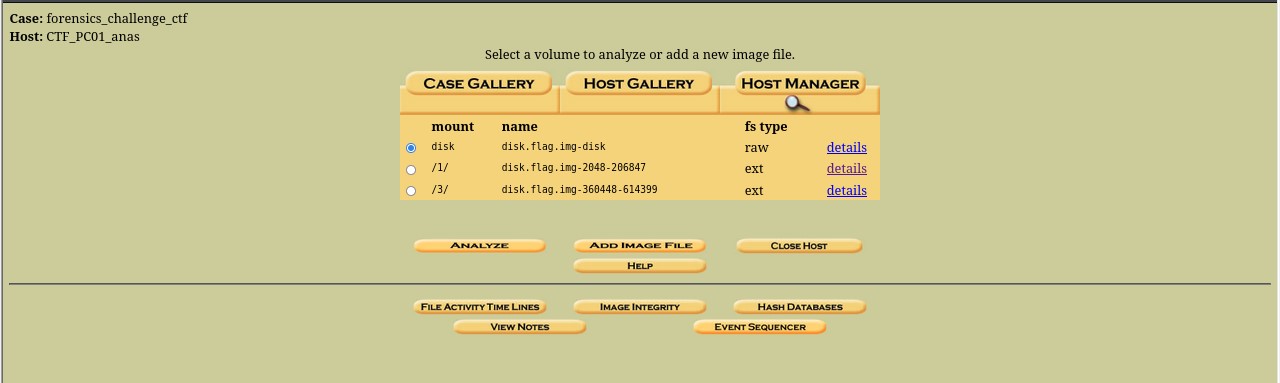Open details for disk.flag.img-disk
The height and width of the screenshot is (383, 1280).
[846, 147]
